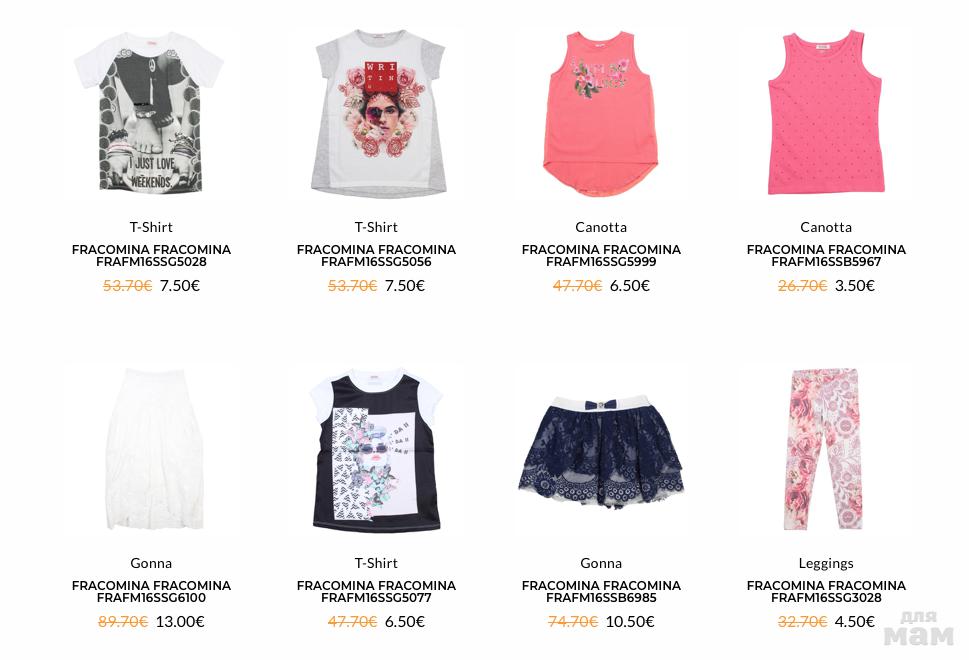Open the floral leggings product image

pyautogui.click(x=826, y=449)
